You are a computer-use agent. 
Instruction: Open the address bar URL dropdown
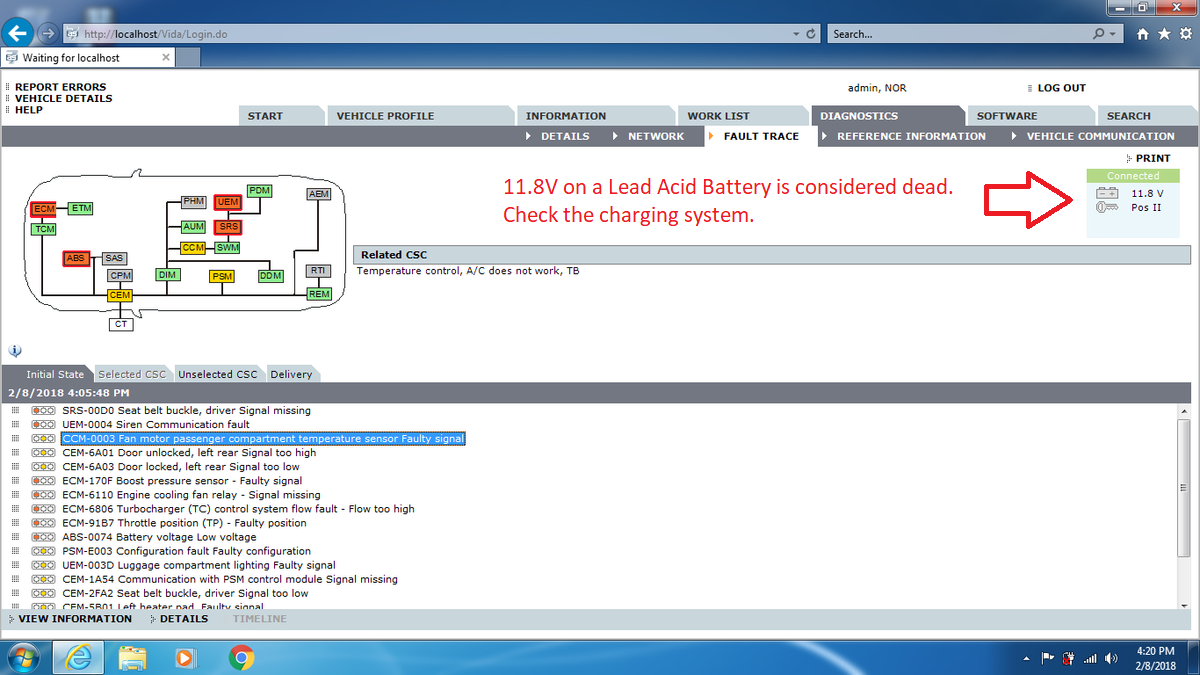796,34
